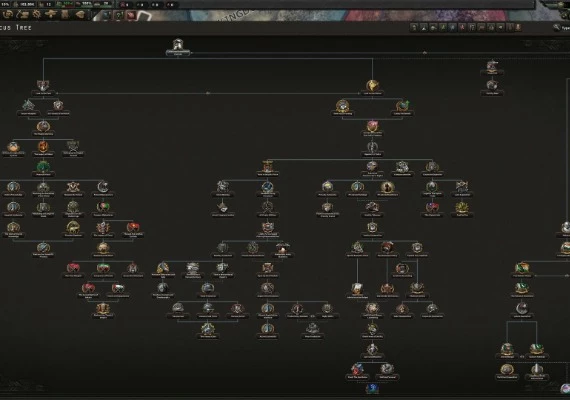Open the red alert icon on top bar
570x400 pixels.
click(131, 15)
